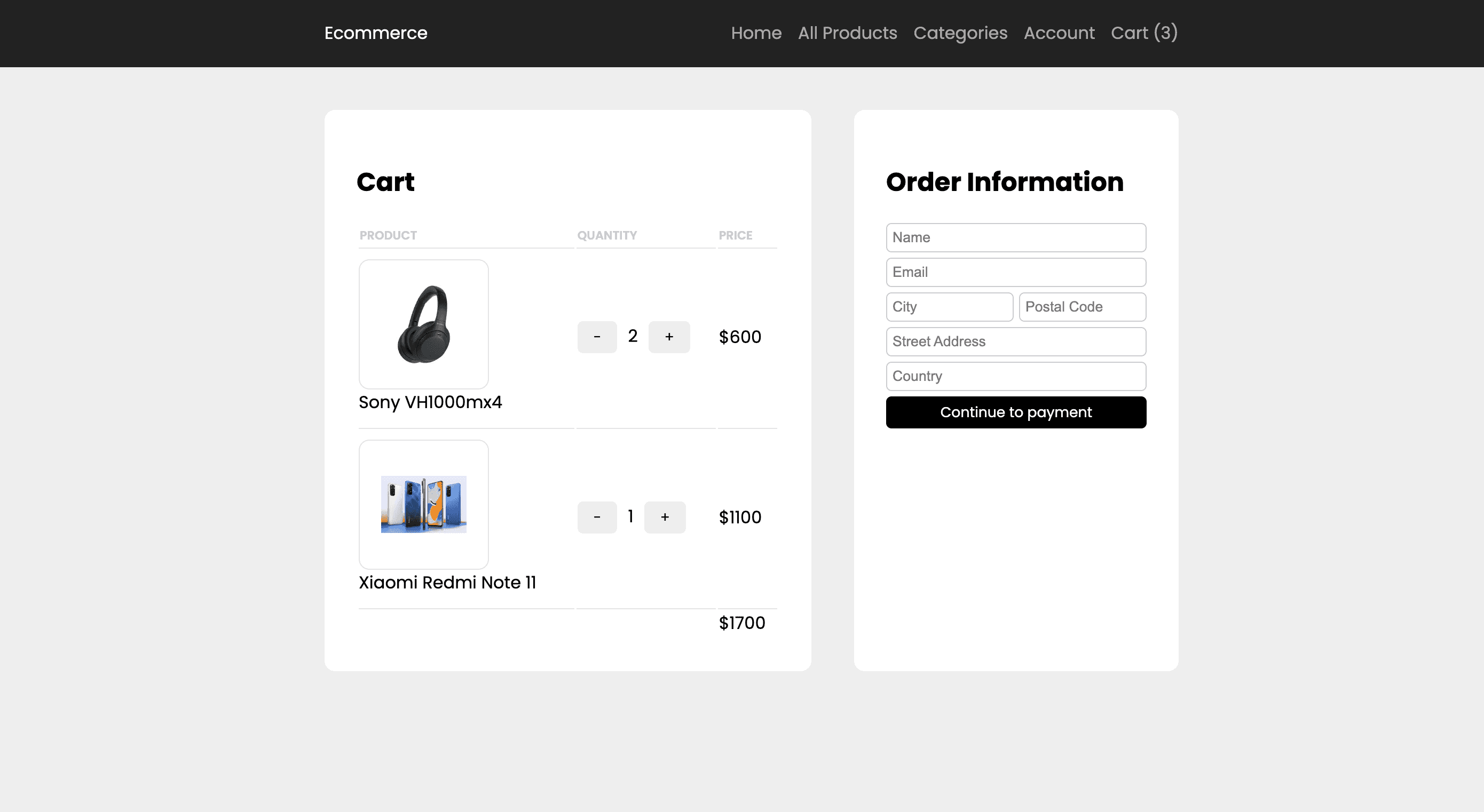Viewport: 1484px width, 812px height.
Task: Open the Categories page
Action: 960,33
